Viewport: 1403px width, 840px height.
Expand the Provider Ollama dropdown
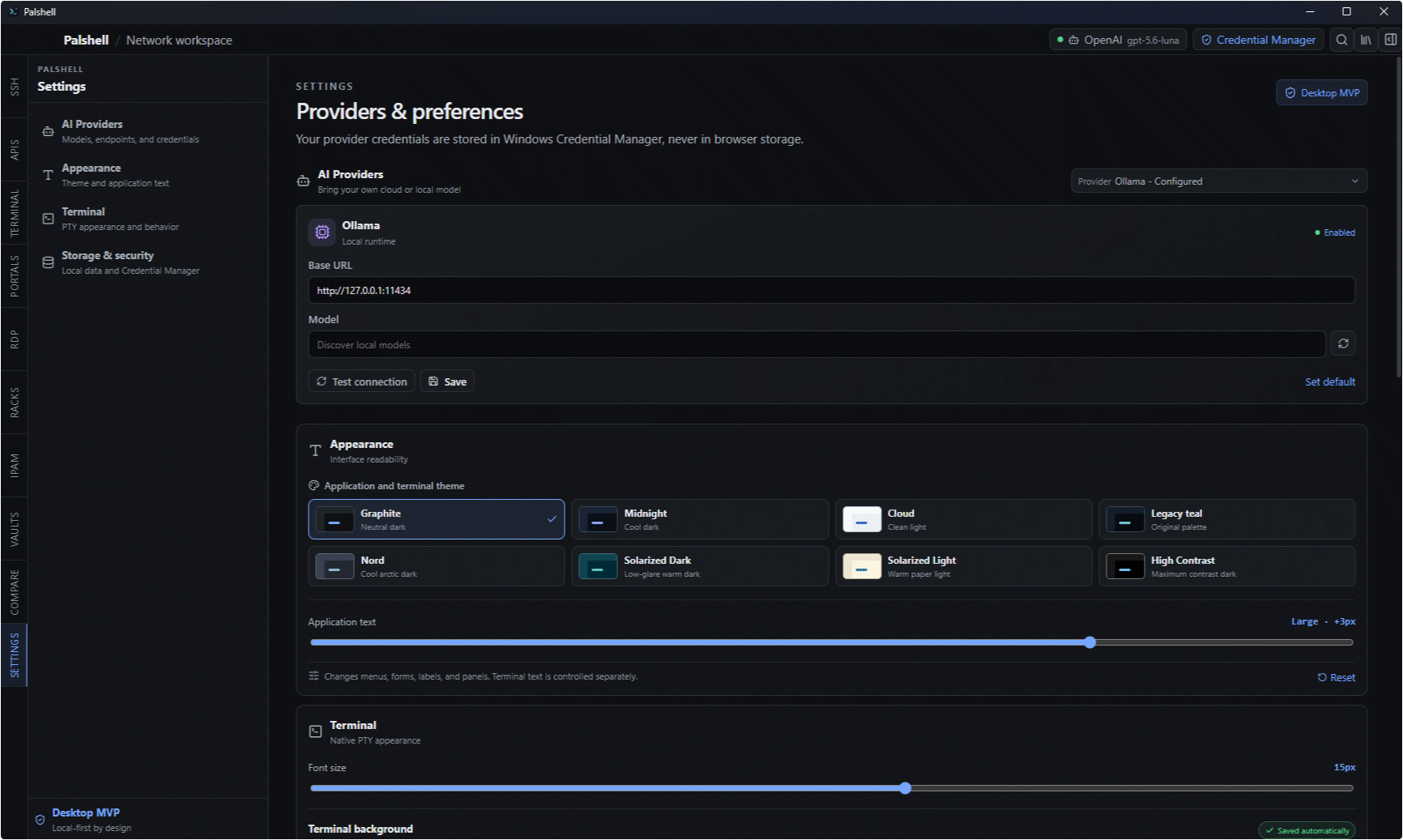pyautogui.click(x=1219, y=181)
